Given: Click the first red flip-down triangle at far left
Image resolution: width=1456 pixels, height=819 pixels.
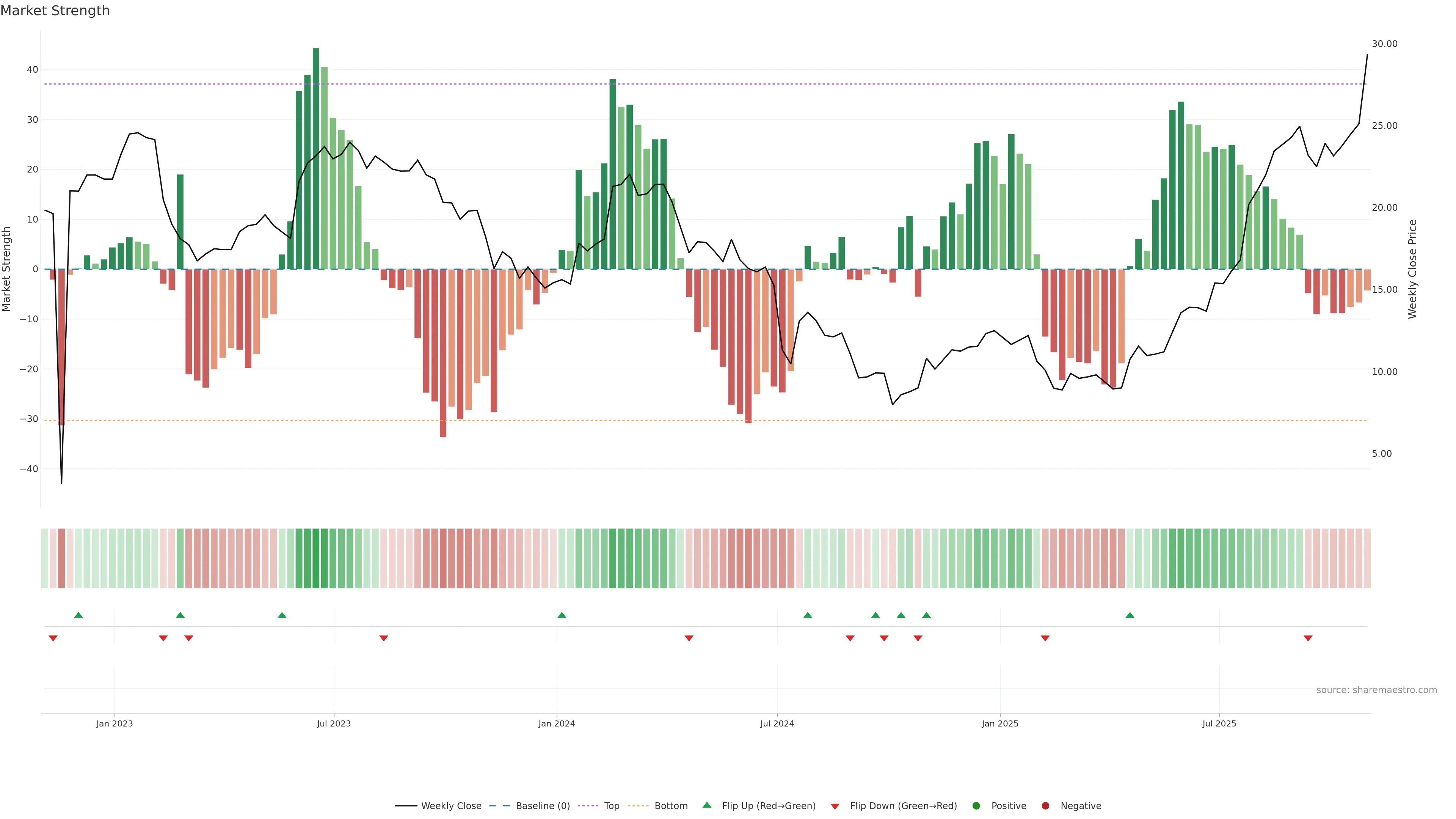Looking at the screenshot, I should tap(53, 638).
